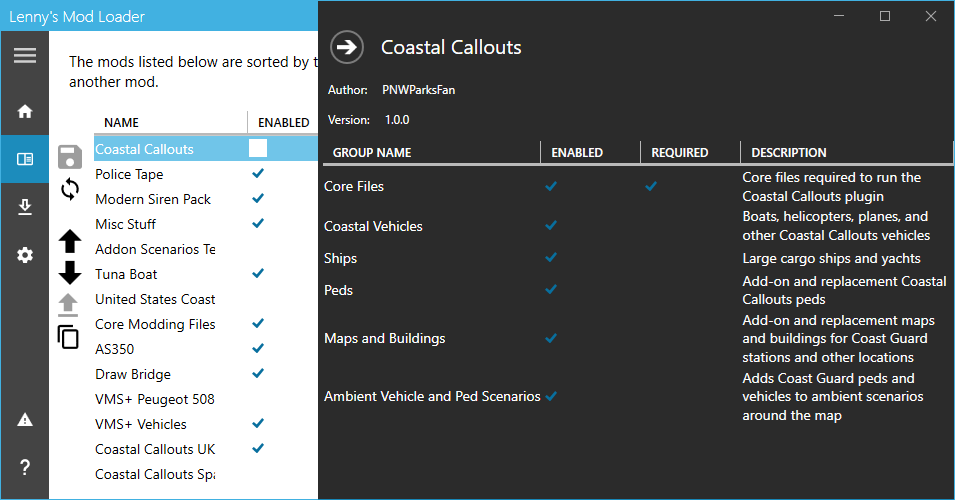Uncheck the Ships group enabled checkbox

551,258
